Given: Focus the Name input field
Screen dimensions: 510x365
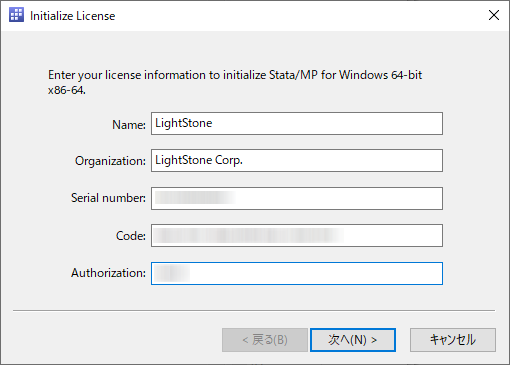Looking at the screenshot, I should tap(297, 124).
